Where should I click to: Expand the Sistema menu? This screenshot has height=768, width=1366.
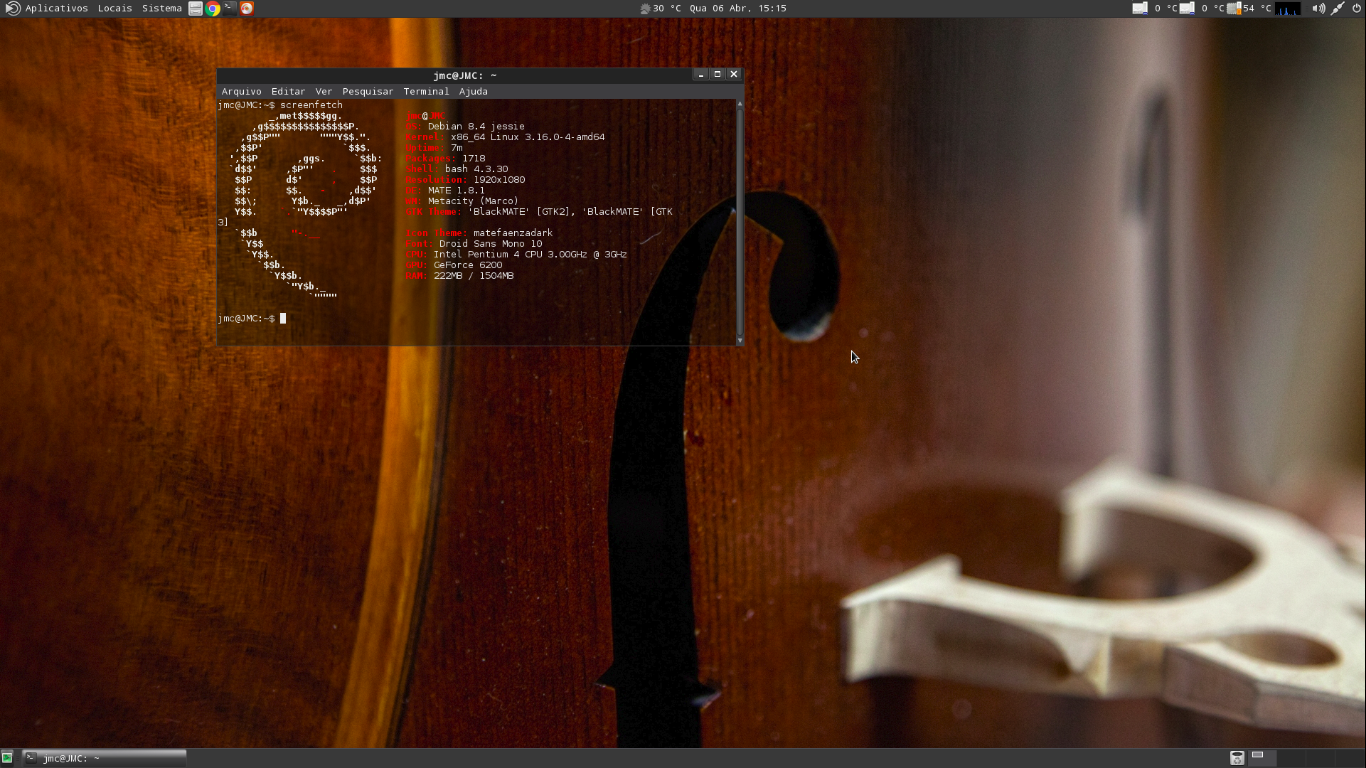162,8
